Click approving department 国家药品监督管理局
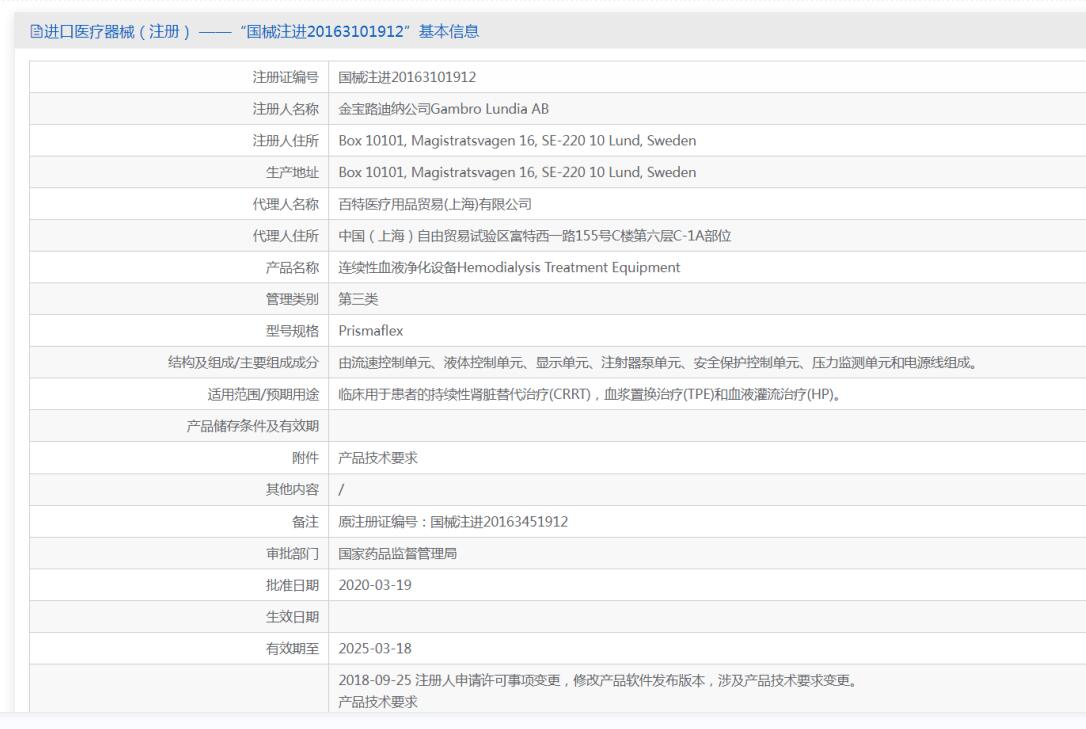Screen dimensions: 1086x729 398,553
